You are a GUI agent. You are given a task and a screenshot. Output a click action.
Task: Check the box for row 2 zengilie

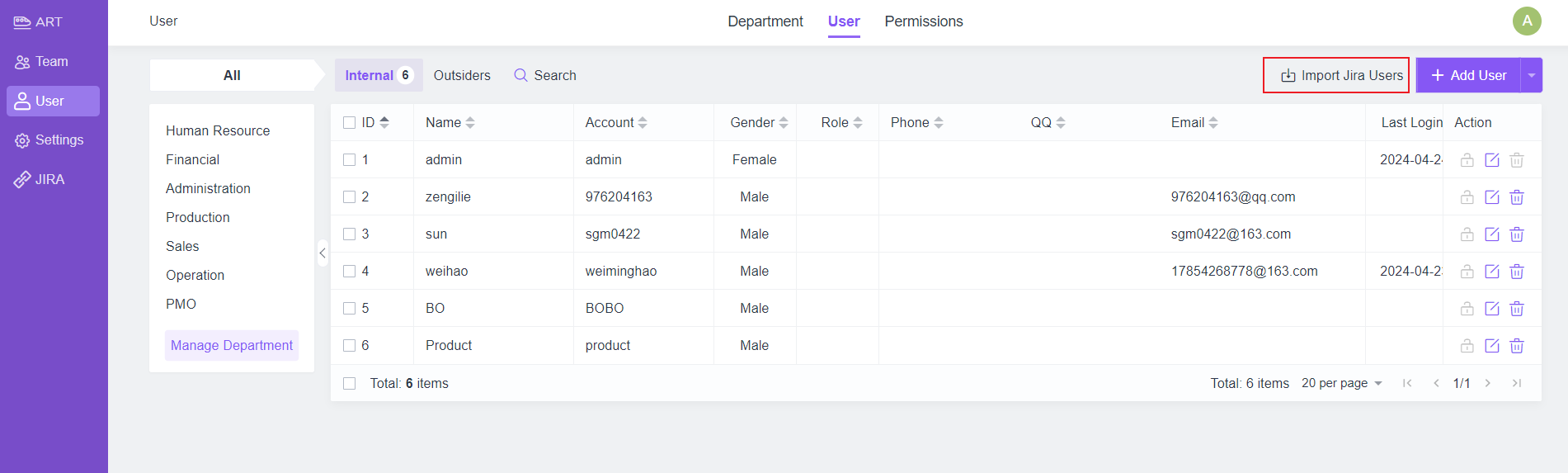350,197
